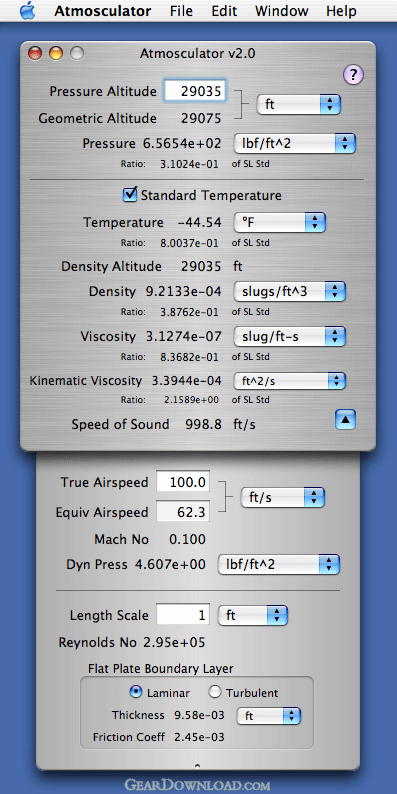Screen dimensions: 397x794
Task: Open the Help menu
Action: coord(341,11)
